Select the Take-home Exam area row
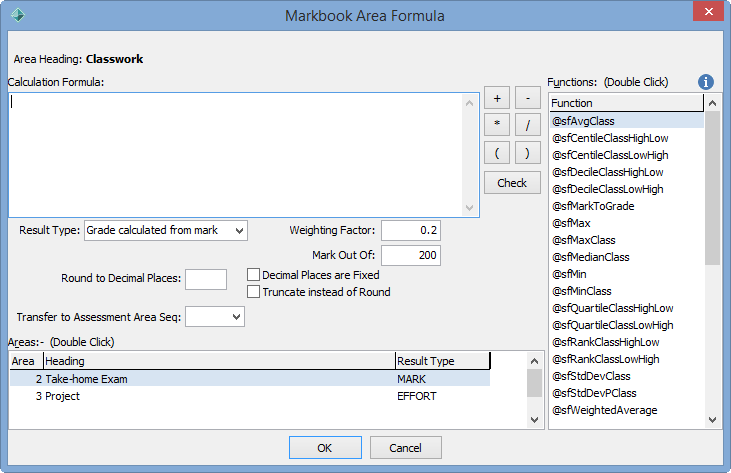731x473 pixels. [250, 379]
